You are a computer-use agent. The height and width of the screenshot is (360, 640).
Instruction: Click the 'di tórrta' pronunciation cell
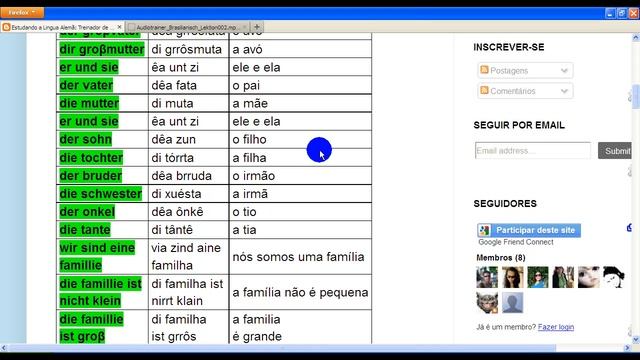(189, 158)
